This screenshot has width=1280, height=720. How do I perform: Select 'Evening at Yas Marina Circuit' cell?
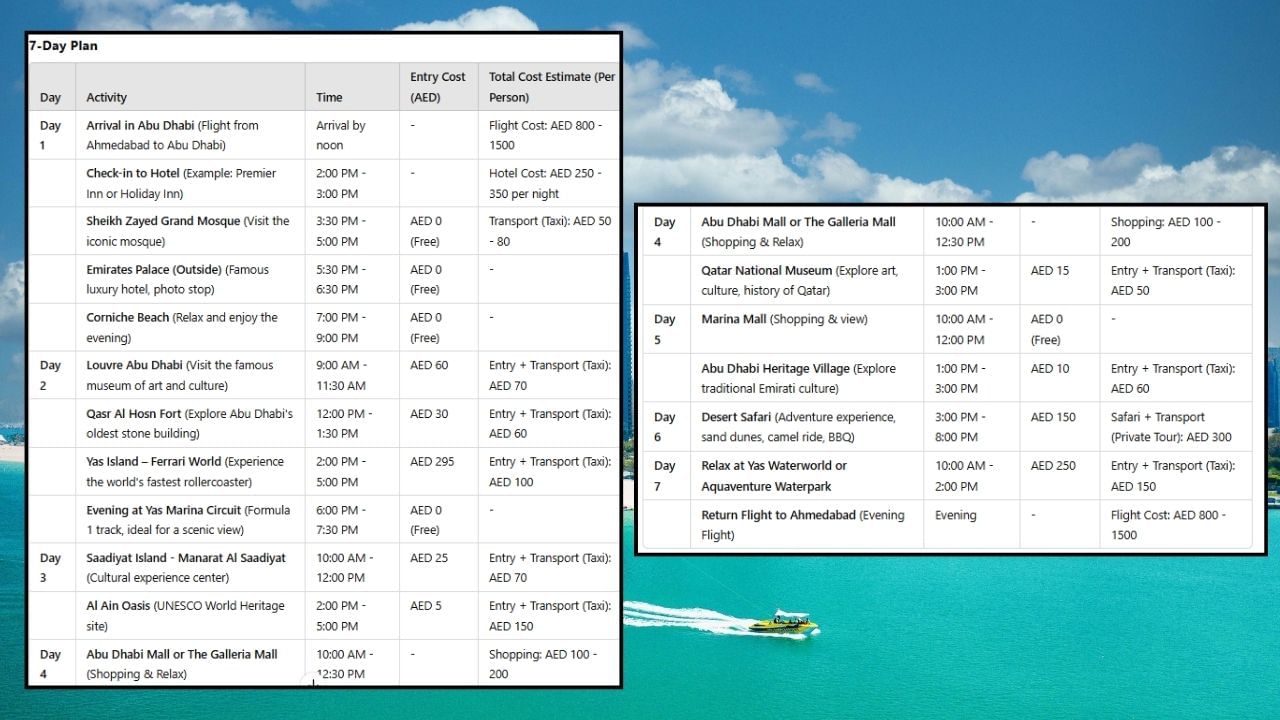coord(190,519)
